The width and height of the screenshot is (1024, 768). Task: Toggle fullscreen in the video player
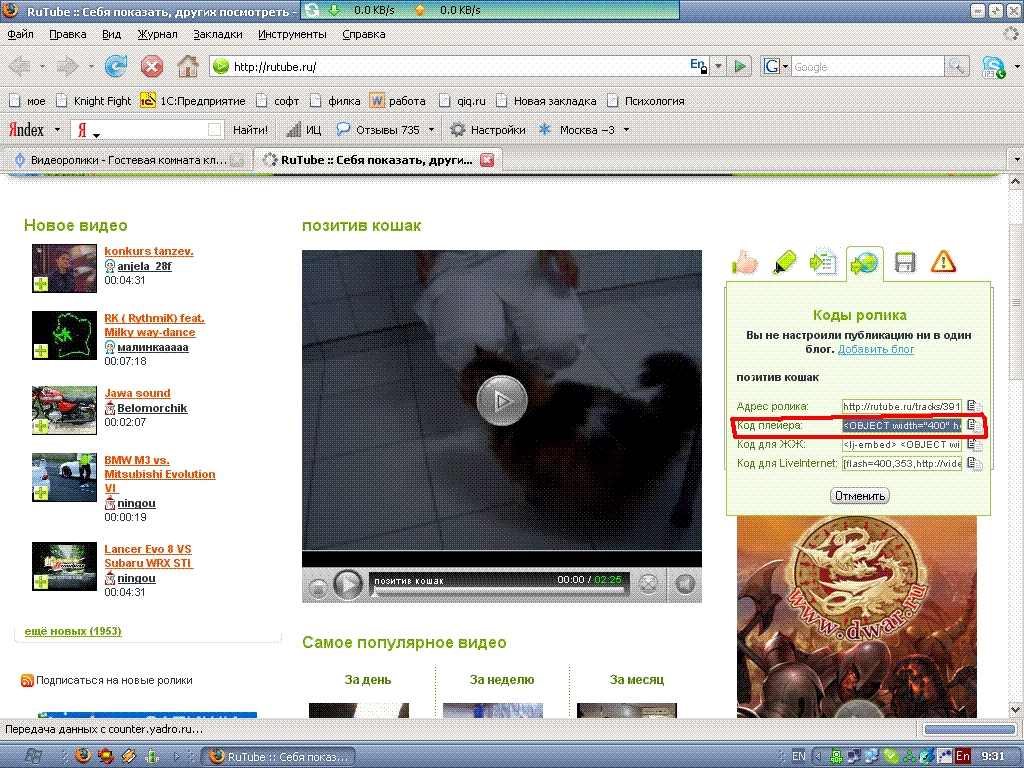tap(648, 584)
